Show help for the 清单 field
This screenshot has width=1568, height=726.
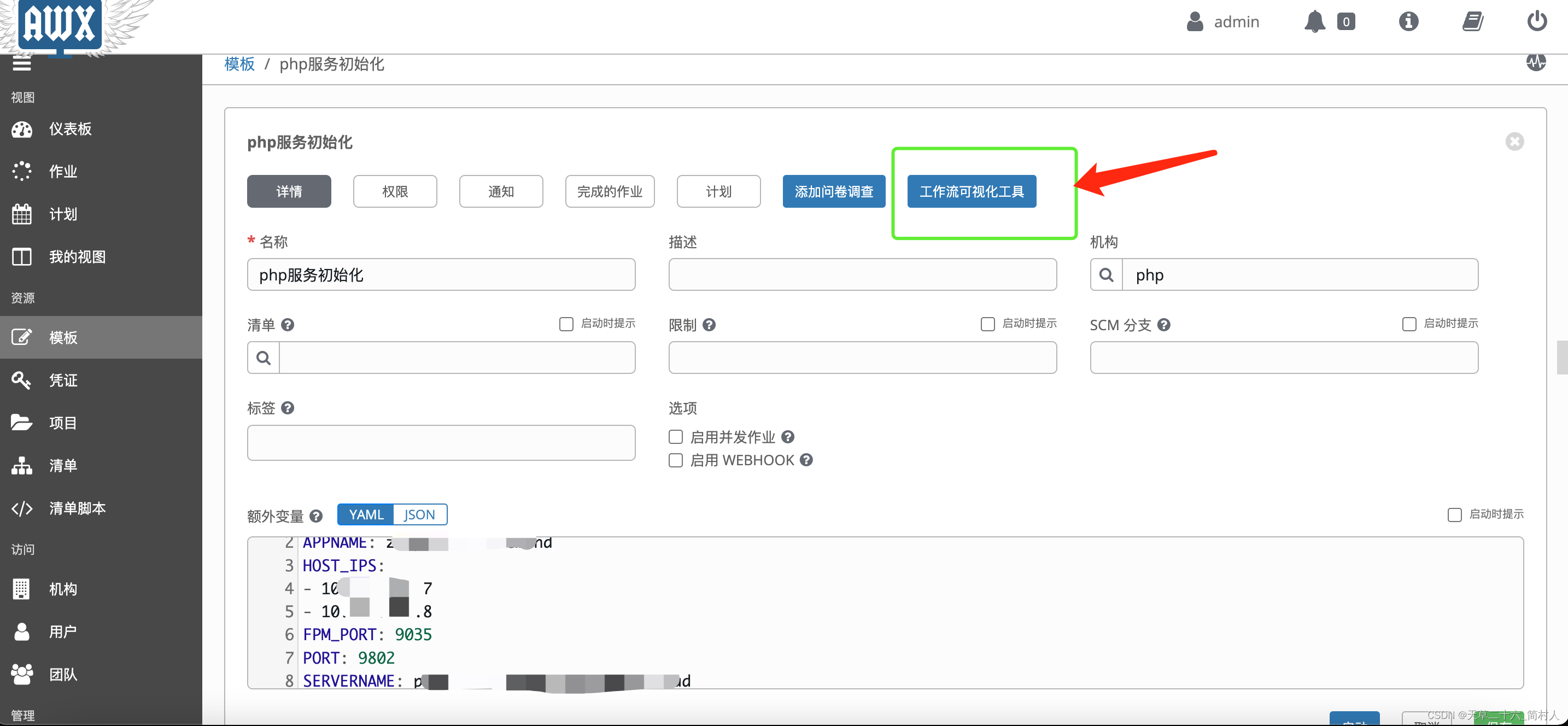coord(288,325)
